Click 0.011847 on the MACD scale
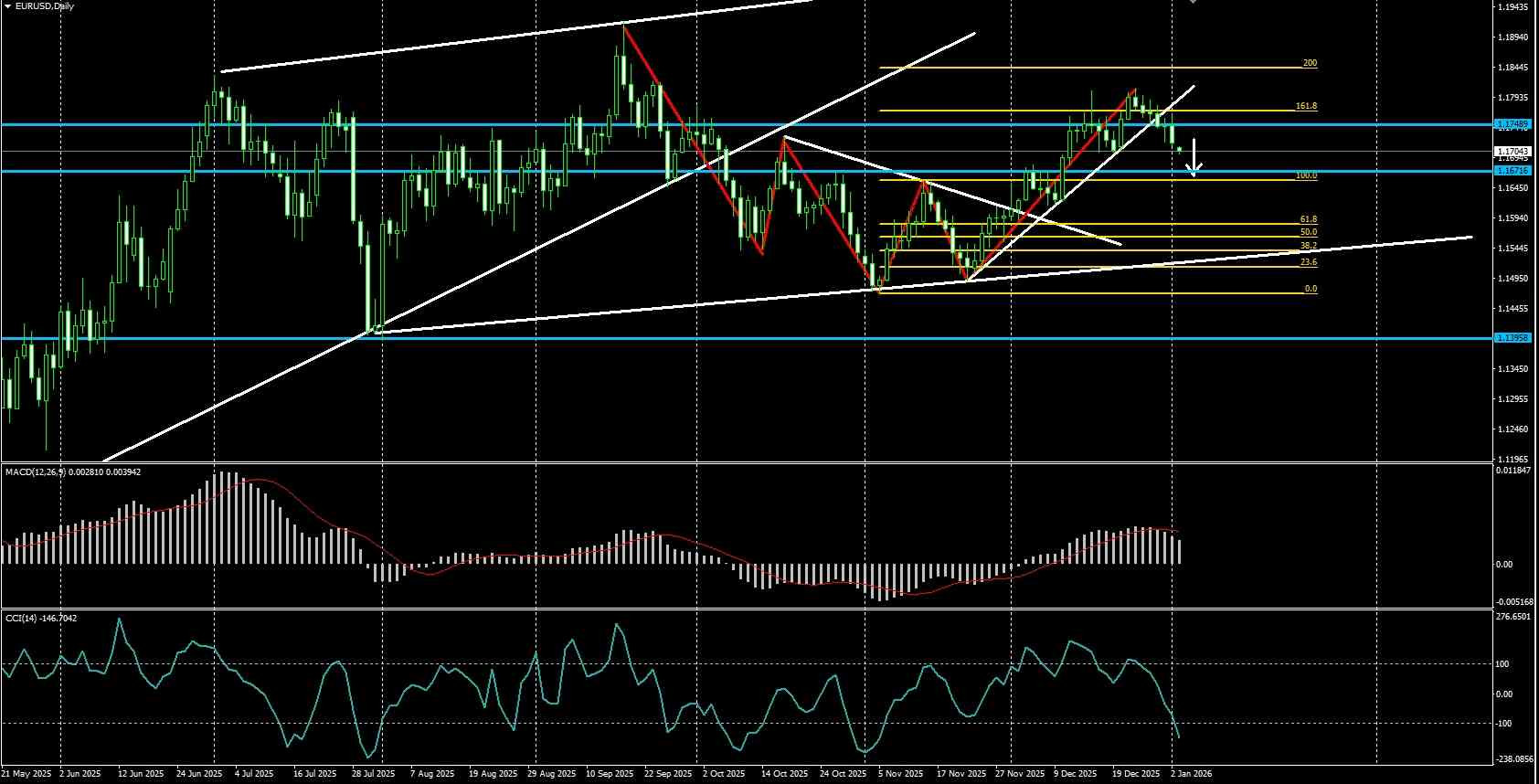Viewport: 1539px width, 784px height. click(x=1515, y=471)
